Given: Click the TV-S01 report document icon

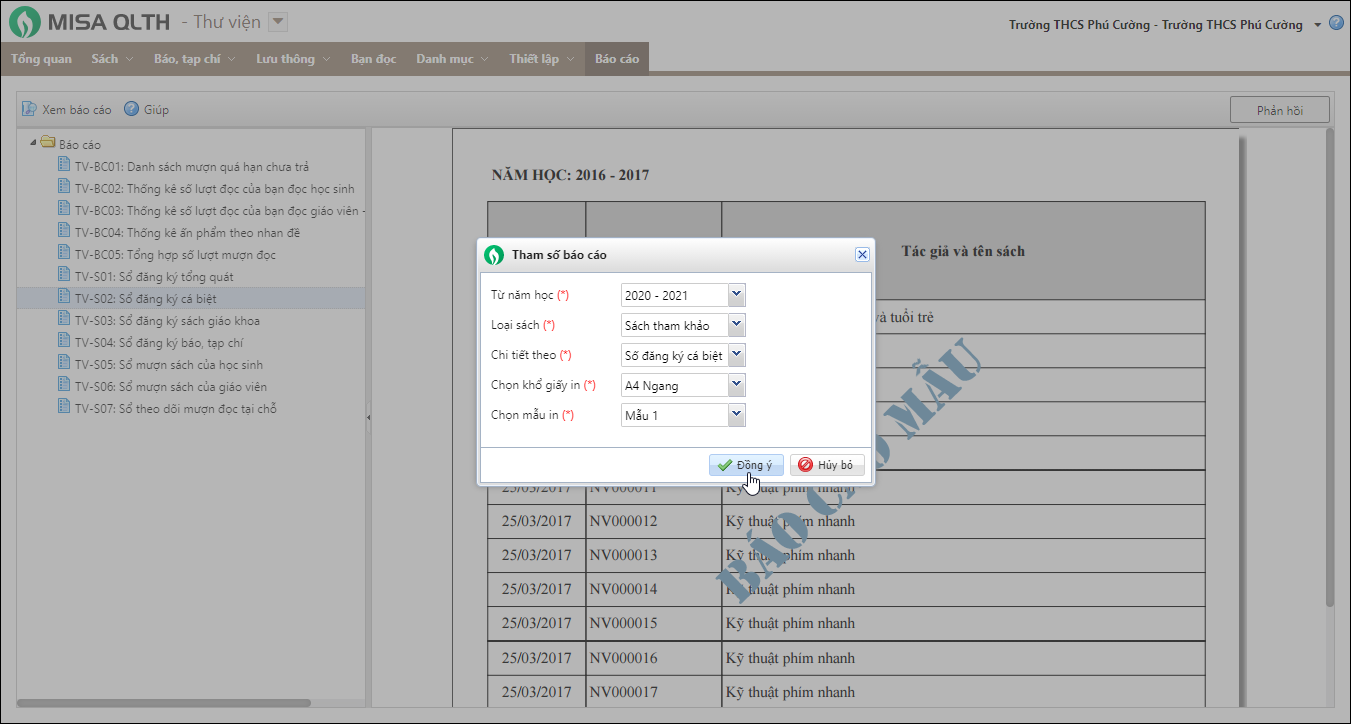Looking at the screenshot, I should point(64,276).
